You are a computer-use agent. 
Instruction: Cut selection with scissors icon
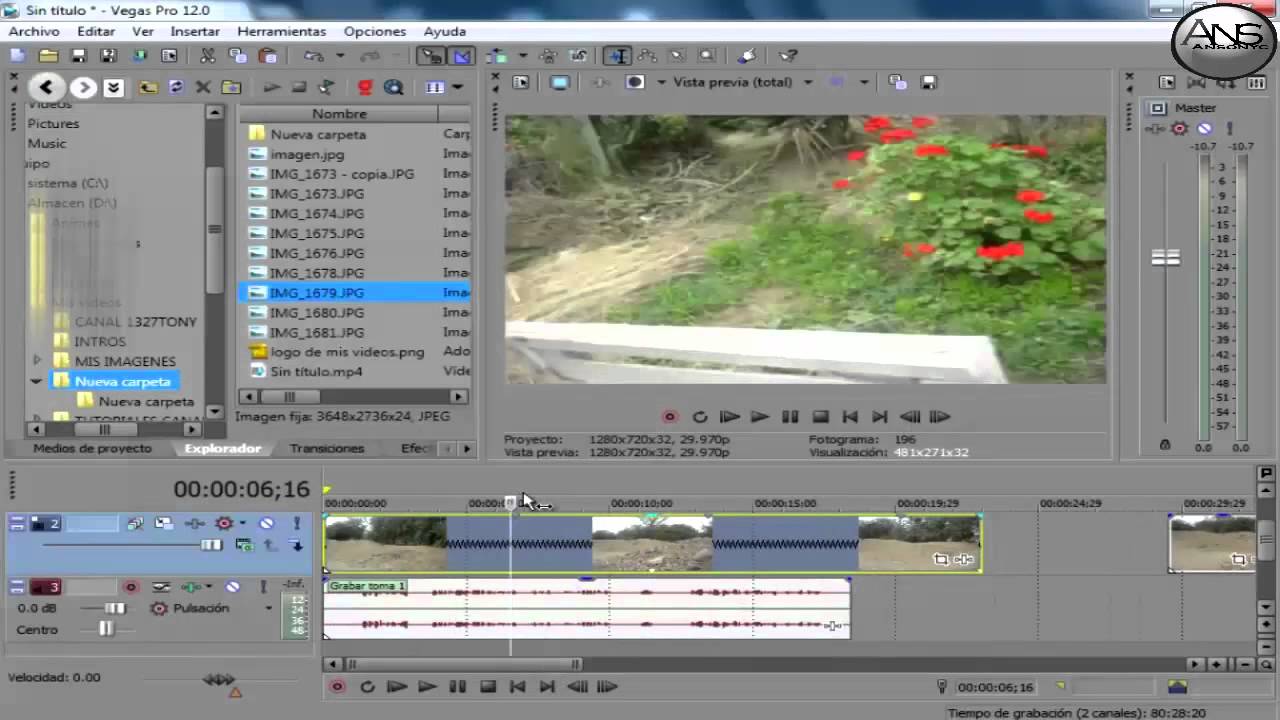pos(207,56)
